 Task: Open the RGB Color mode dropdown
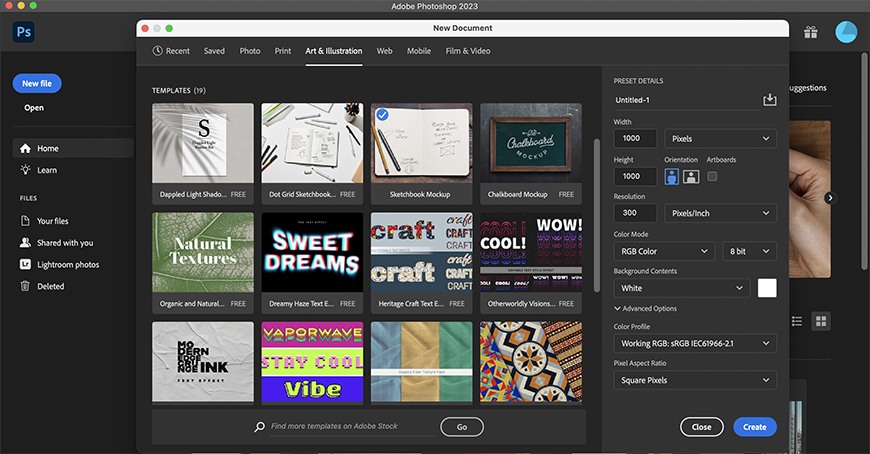click(664, 251)
